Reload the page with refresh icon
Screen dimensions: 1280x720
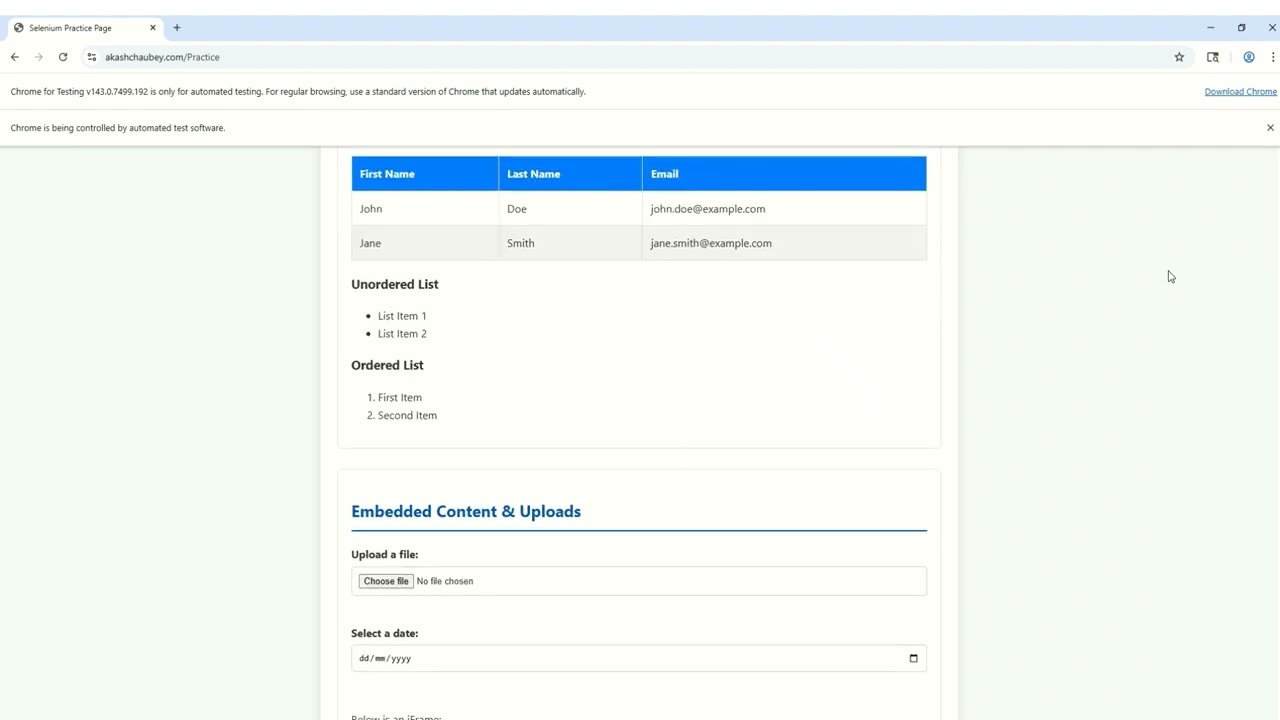tap(63, 57)
